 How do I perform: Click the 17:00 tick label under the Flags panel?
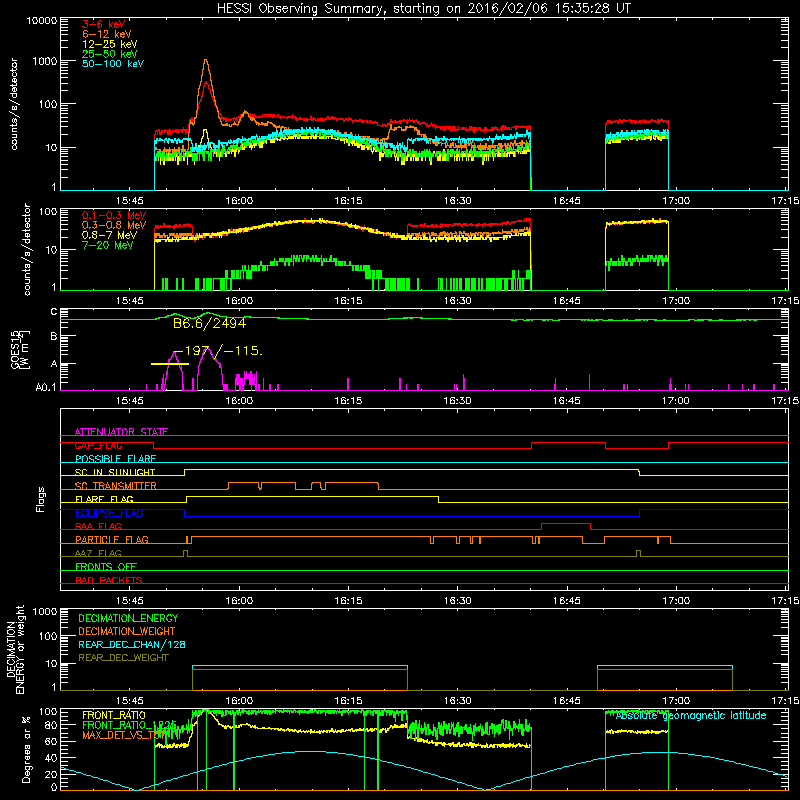pos(676,601)
